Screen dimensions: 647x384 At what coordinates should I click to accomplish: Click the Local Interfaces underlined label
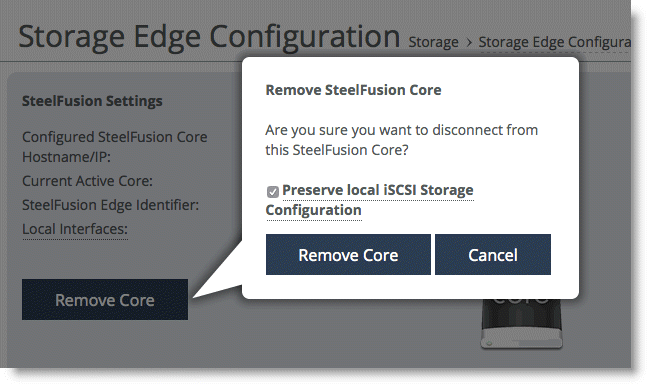[x=75, y=229]
